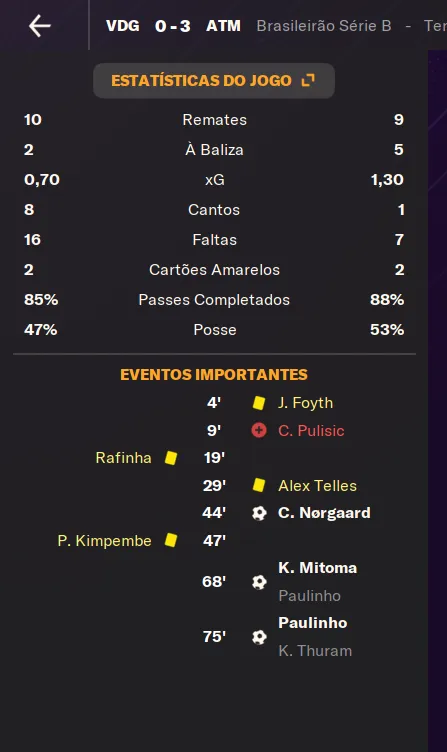
Task: Click the Brasileirão Série B competition label
Action: 324,26
